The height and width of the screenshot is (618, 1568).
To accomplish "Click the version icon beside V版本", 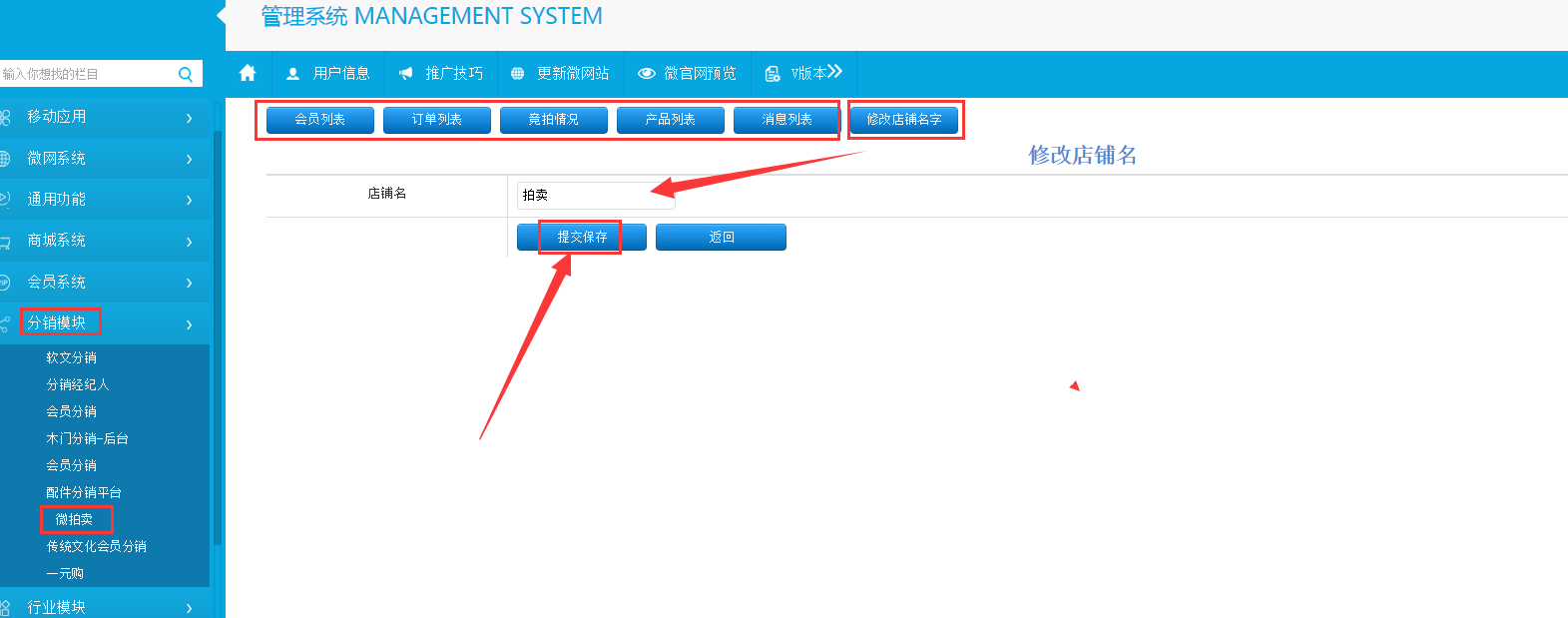I will (773, 74).
